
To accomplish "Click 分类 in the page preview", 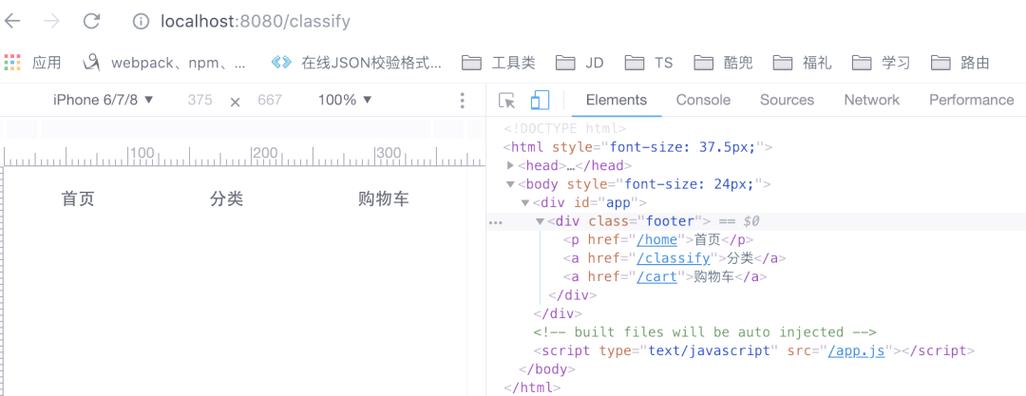I will (x=226, y=199).
